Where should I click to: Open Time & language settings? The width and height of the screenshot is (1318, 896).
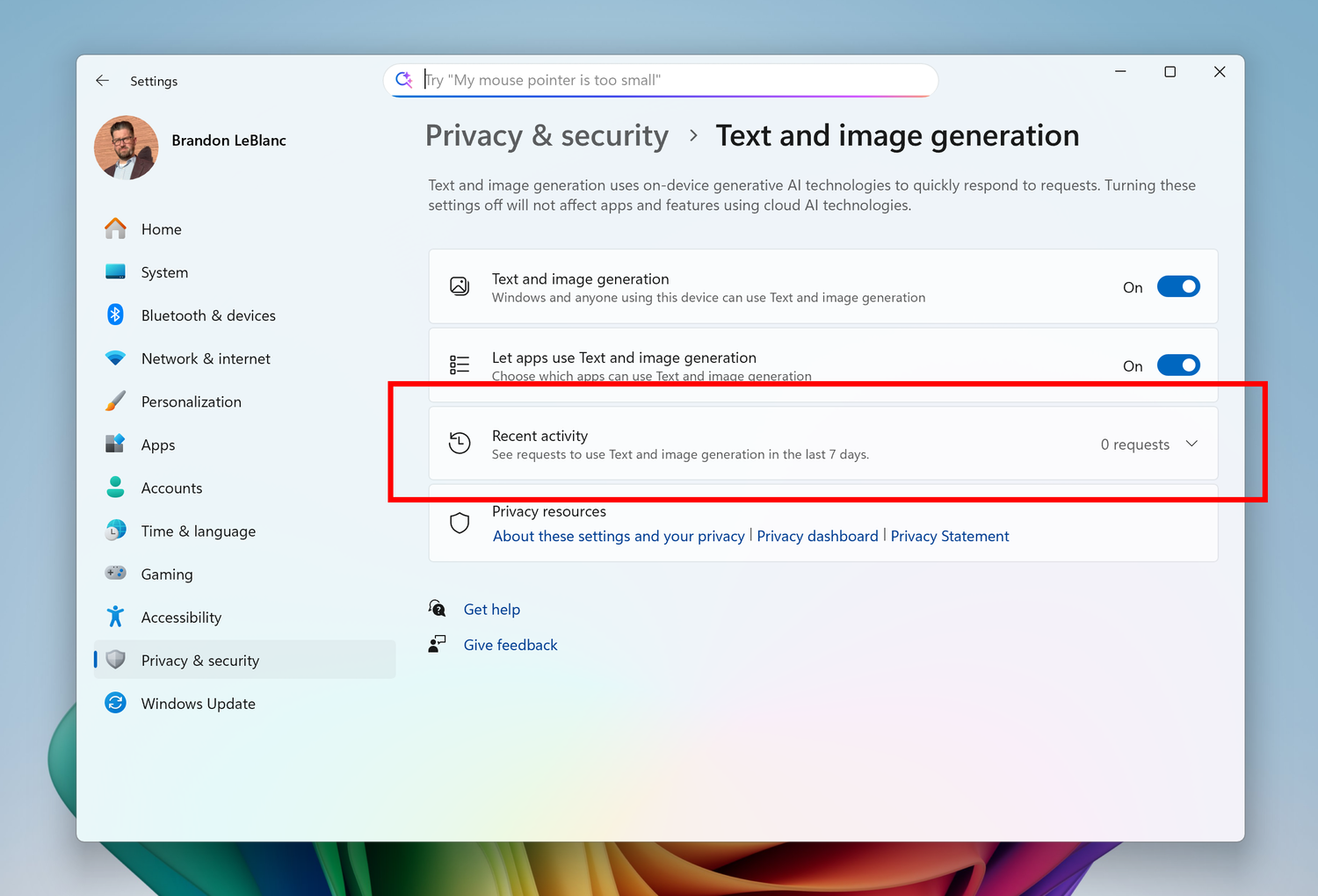(x=198, y=531)
